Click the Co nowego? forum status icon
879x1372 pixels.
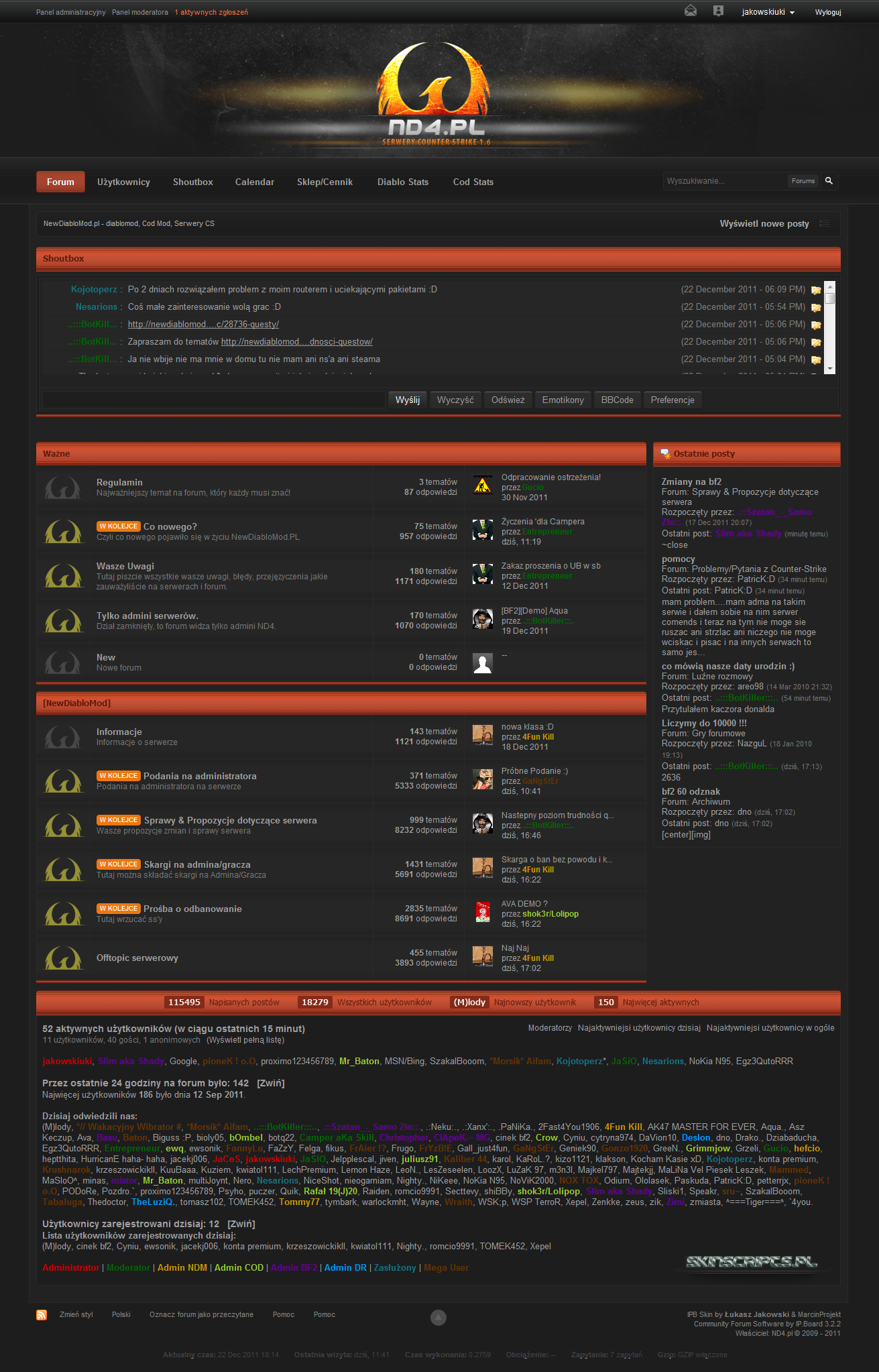[x=63, y=532]
